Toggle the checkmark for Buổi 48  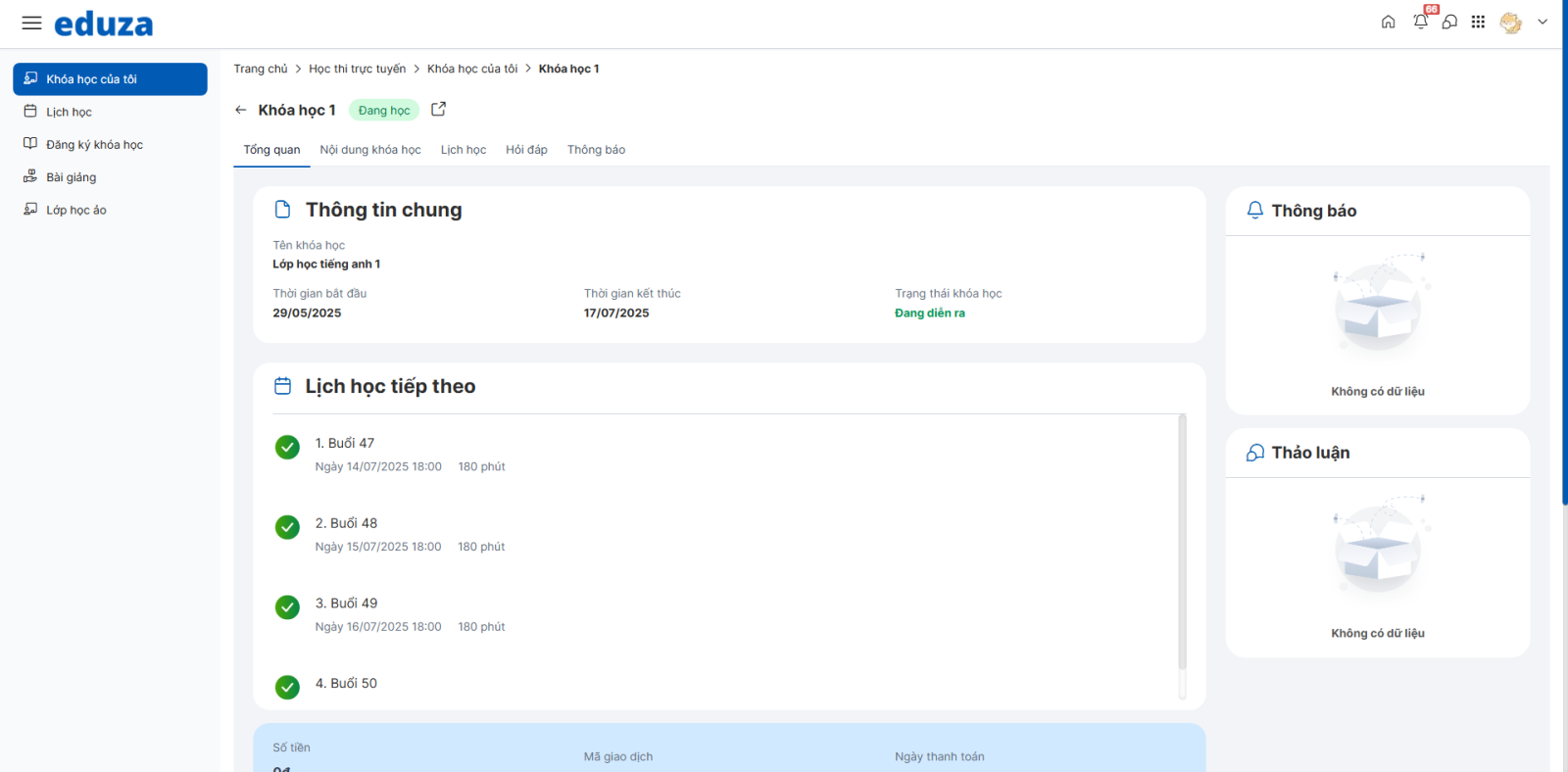(287, 528)
